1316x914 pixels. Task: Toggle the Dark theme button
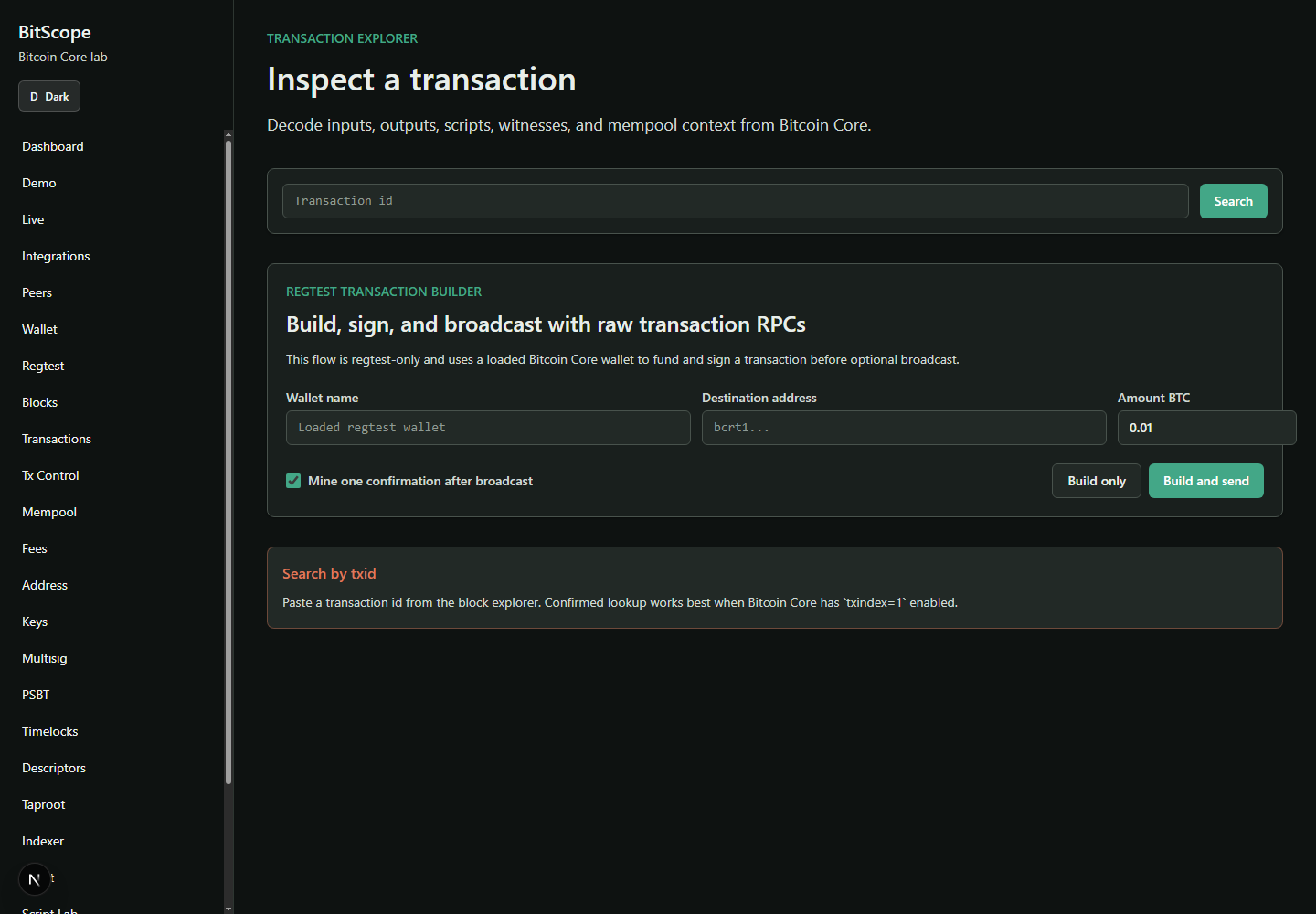click(49, 96)
